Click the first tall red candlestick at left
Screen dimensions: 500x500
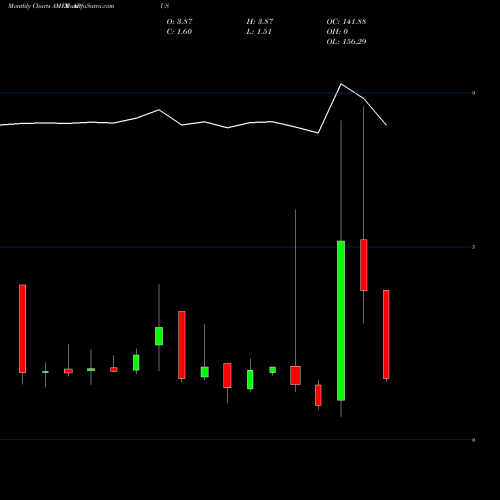tap(22, 328)
